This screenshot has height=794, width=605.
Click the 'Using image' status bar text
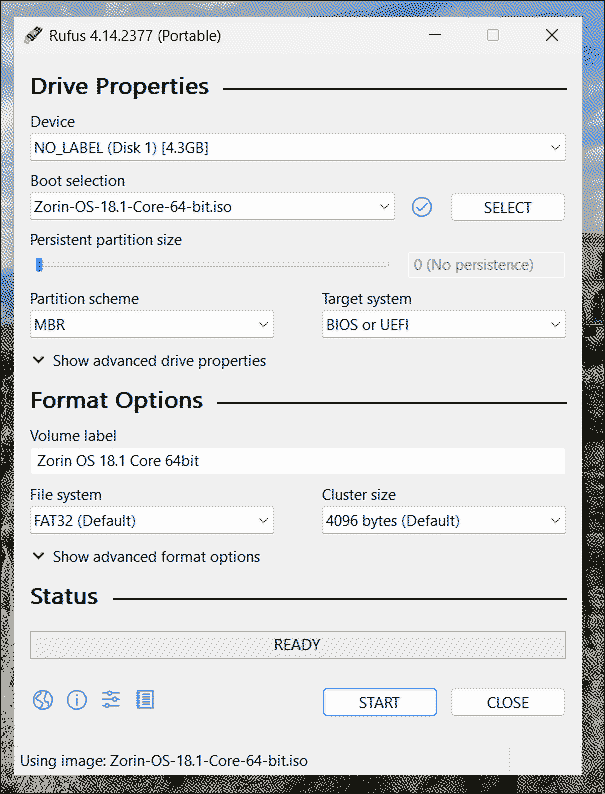(x=164, y=761)
